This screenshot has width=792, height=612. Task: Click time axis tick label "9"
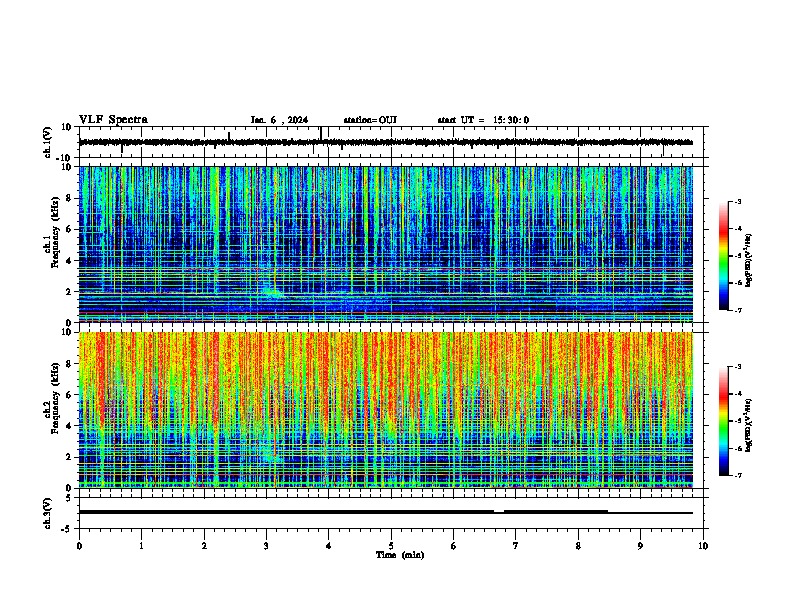[x=640, y=546]
